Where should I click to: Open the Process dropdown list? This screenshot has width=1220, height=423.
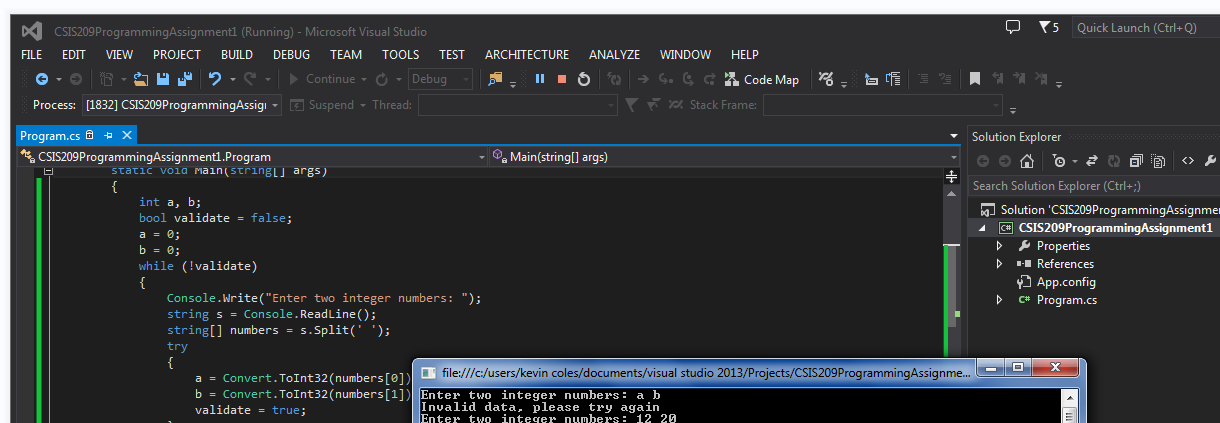tap(275, 105)
